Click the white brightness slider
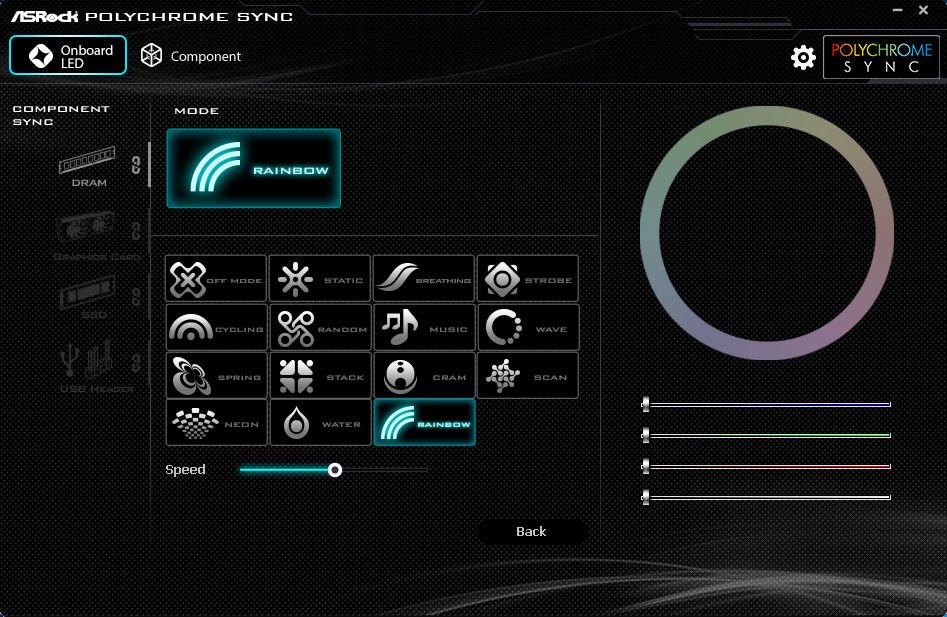 [766, 497]
